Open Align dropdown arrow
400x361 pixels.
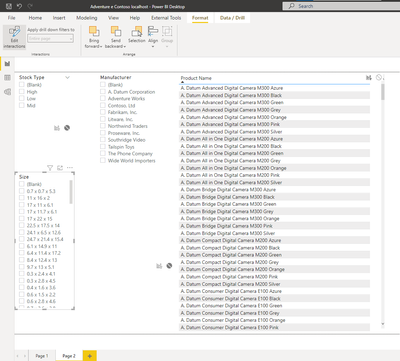[x=153, y=47]
